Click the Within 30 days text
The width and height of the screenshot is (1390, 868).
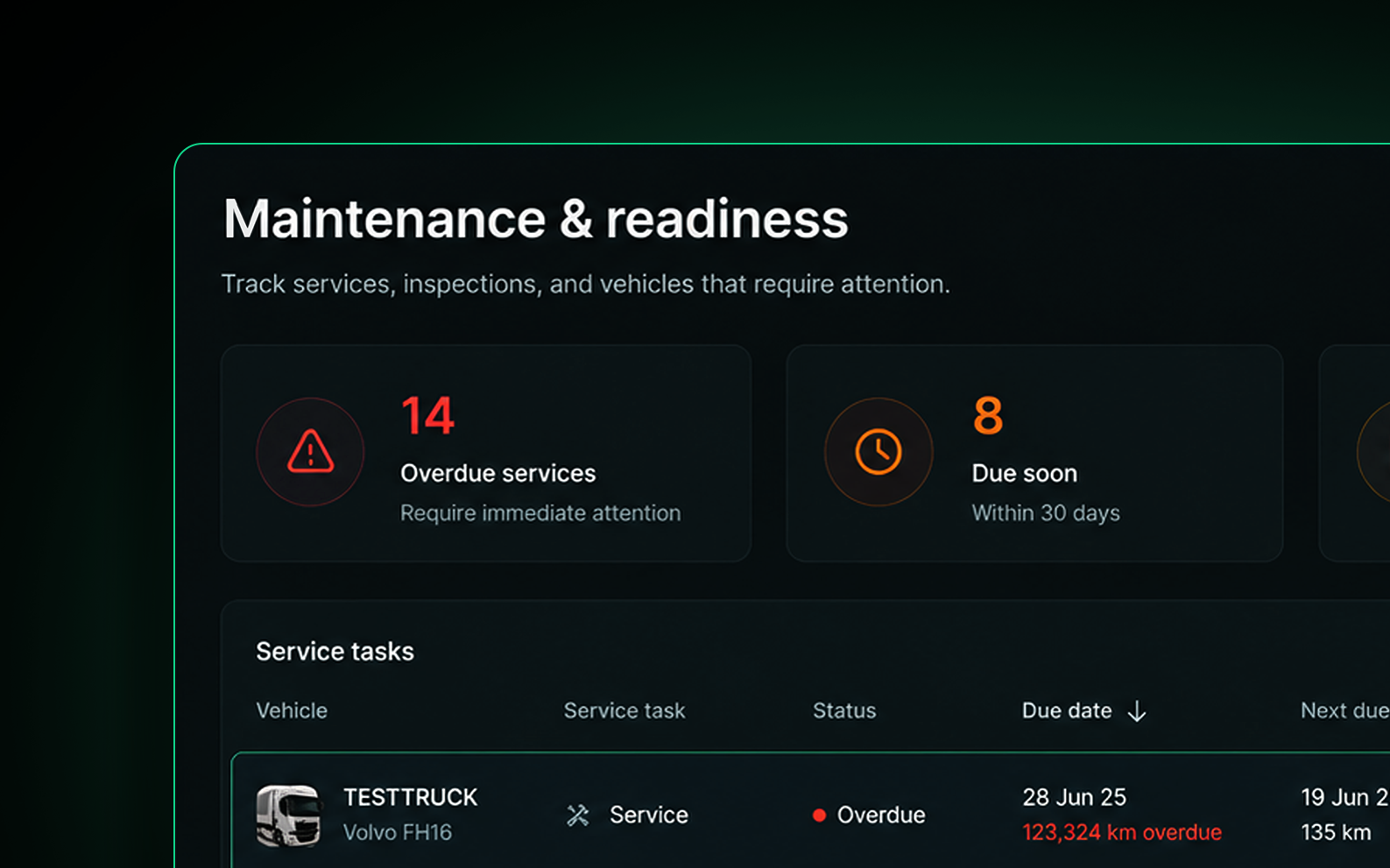pos(1046,513)
